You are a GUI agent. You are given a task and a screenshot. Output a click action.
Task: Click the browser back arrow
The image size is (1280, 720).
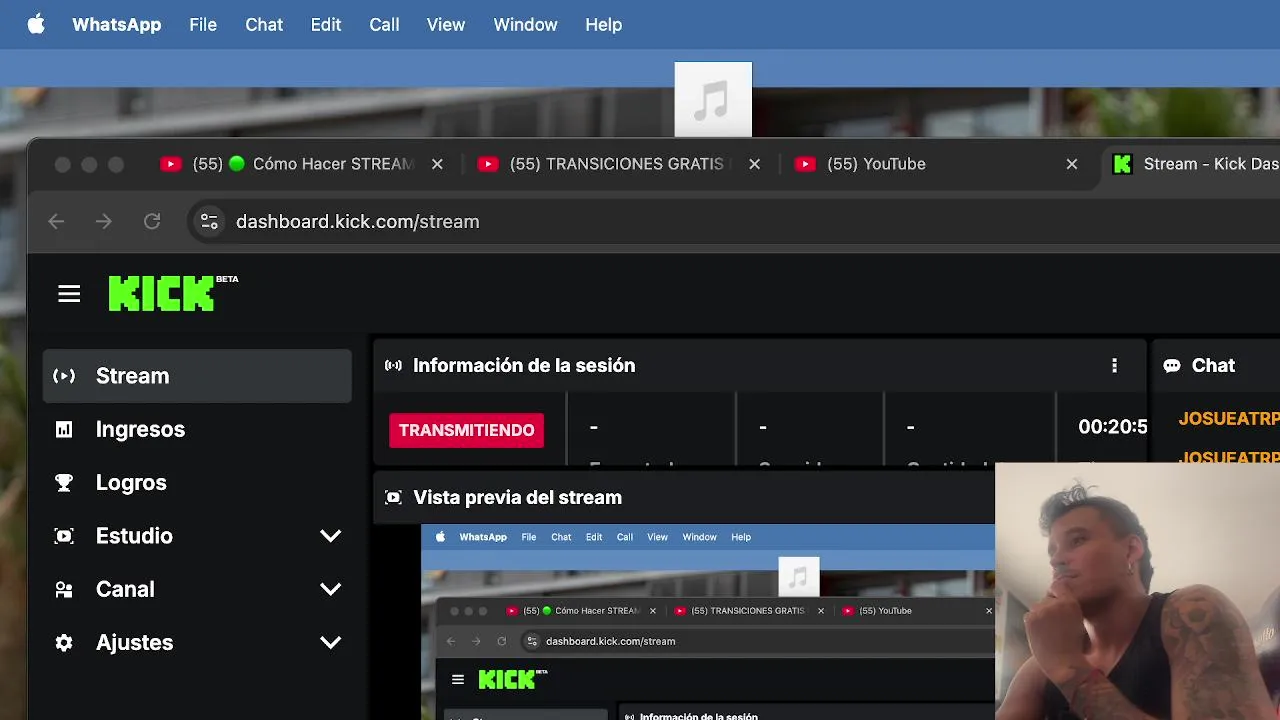[56, 222]
